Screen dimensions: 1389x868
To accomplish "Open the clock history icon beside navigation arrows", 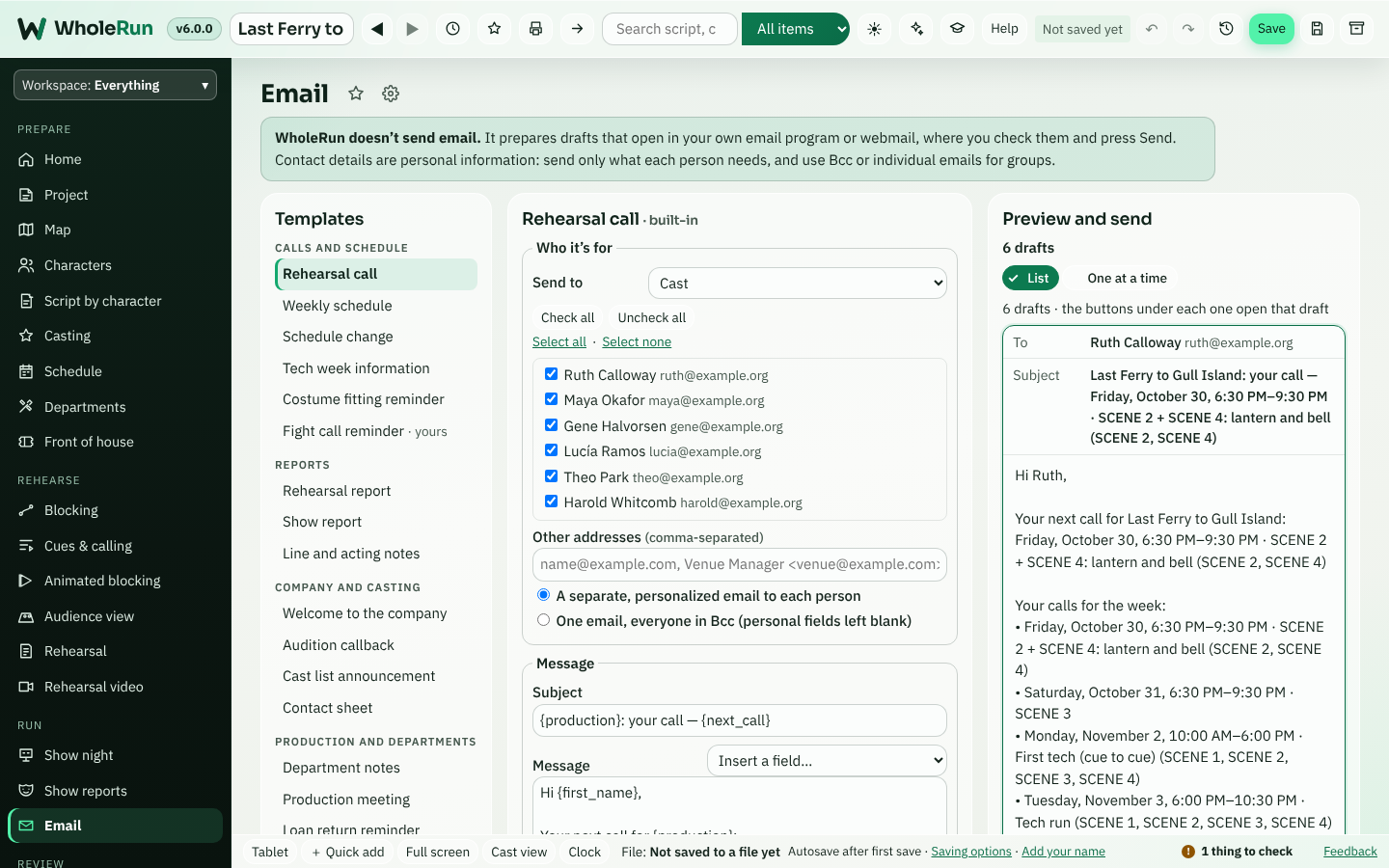I will [453, 29].
